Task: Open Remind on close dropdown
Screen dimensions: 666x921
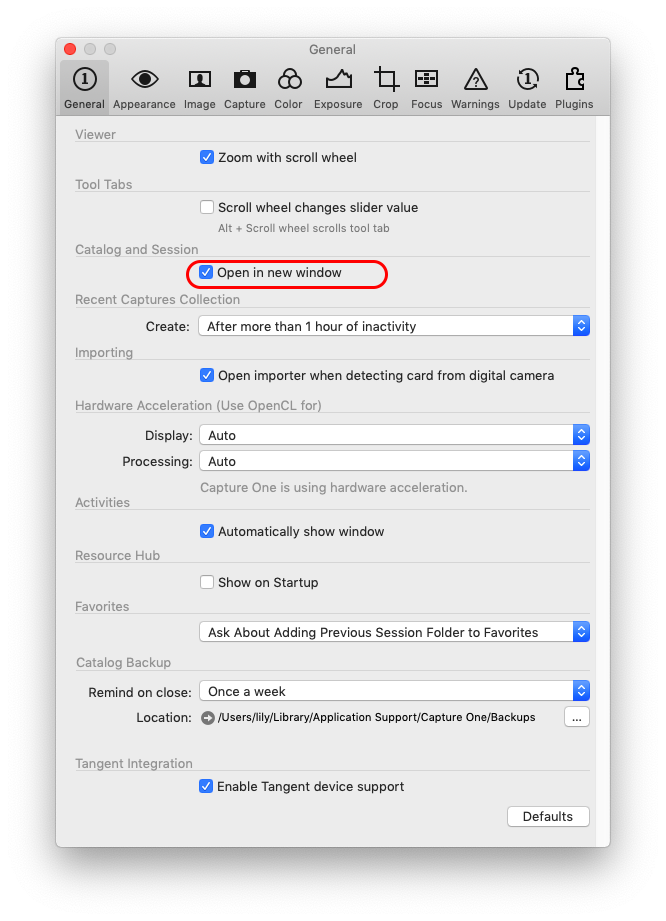Action: [394, 691]
